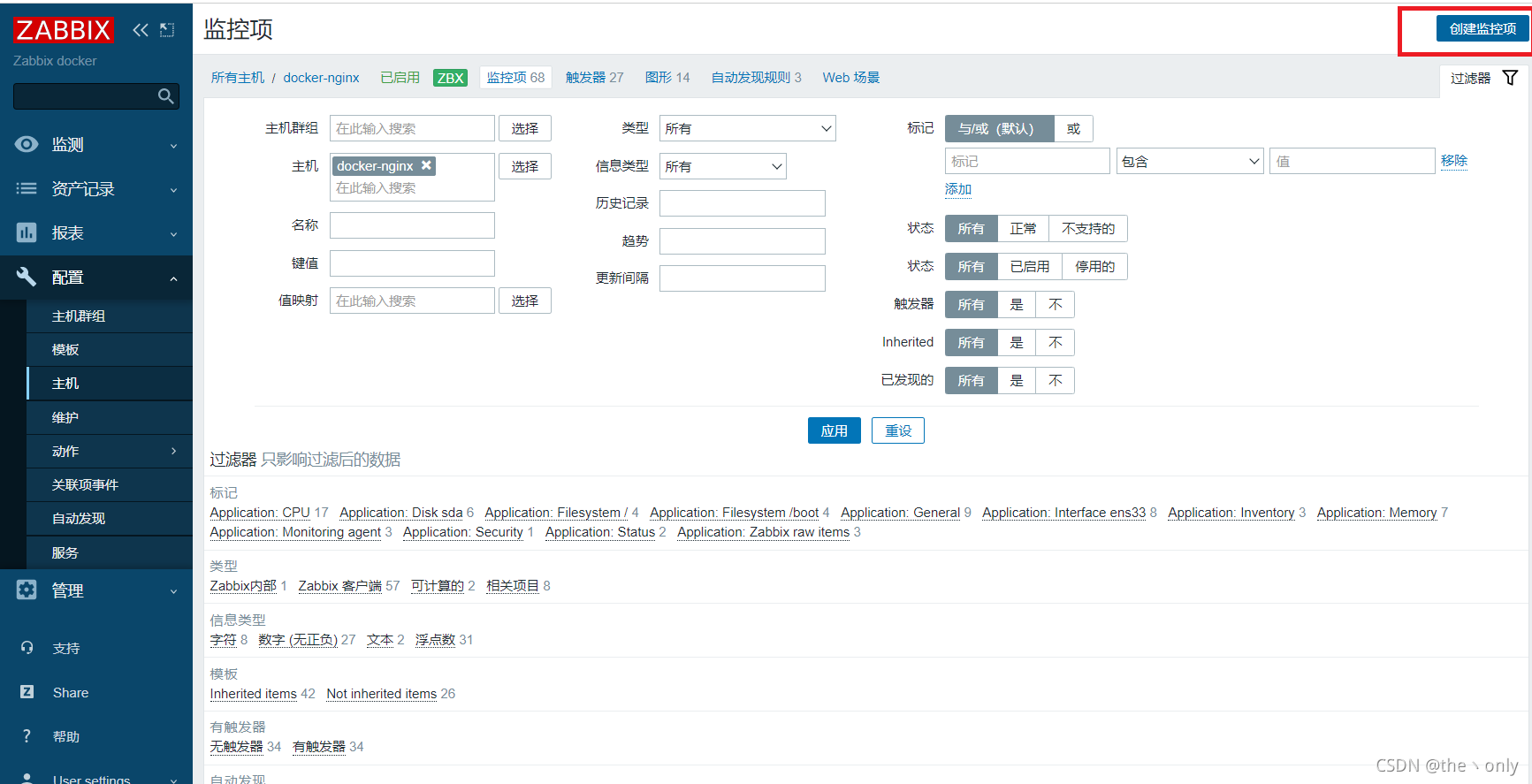
Task: Select 不支持的 state option
Action: pyautogui.click(x=1088, y=228)
